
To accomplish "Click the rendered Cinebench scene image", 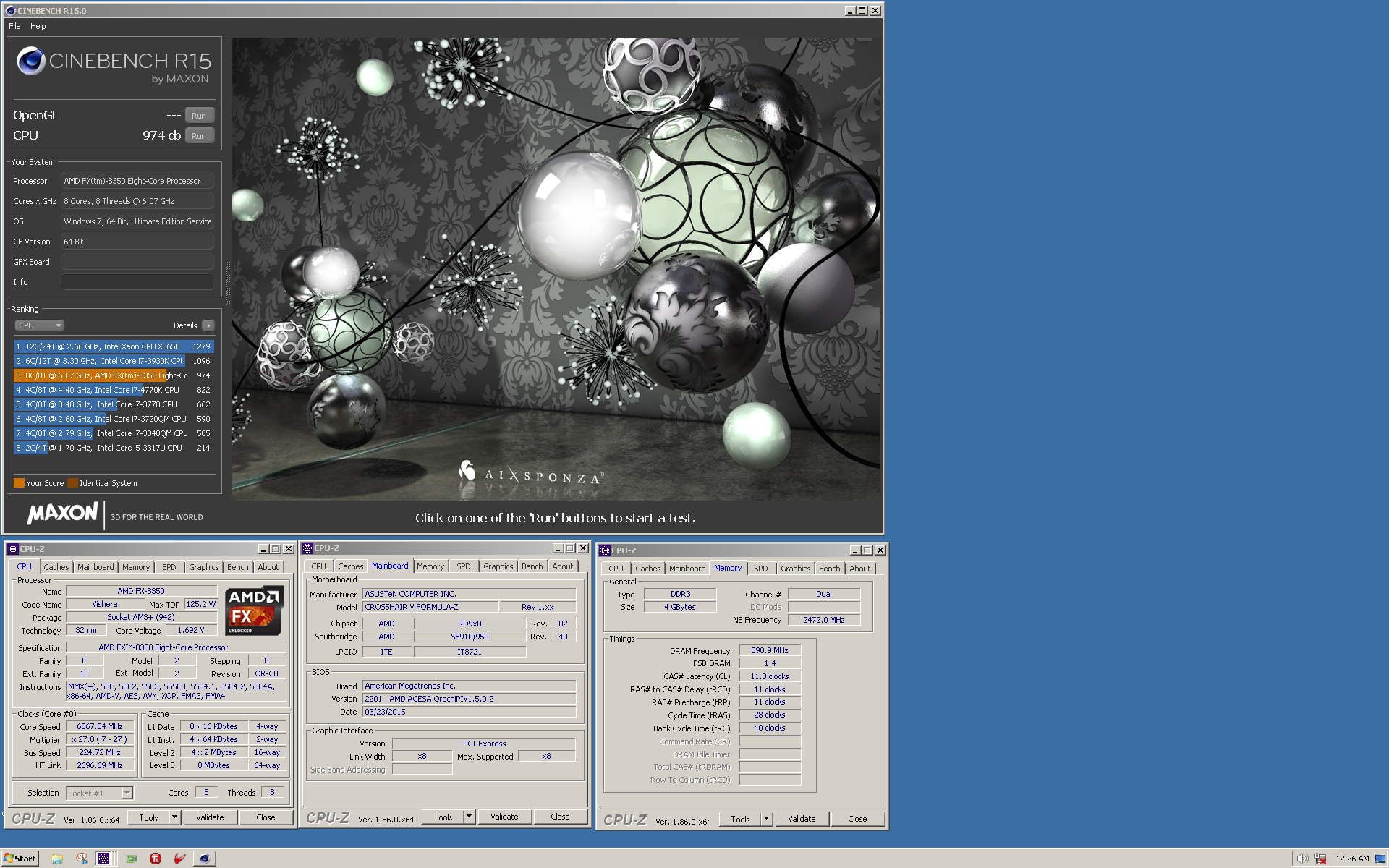I will click(x=556, y=269).
